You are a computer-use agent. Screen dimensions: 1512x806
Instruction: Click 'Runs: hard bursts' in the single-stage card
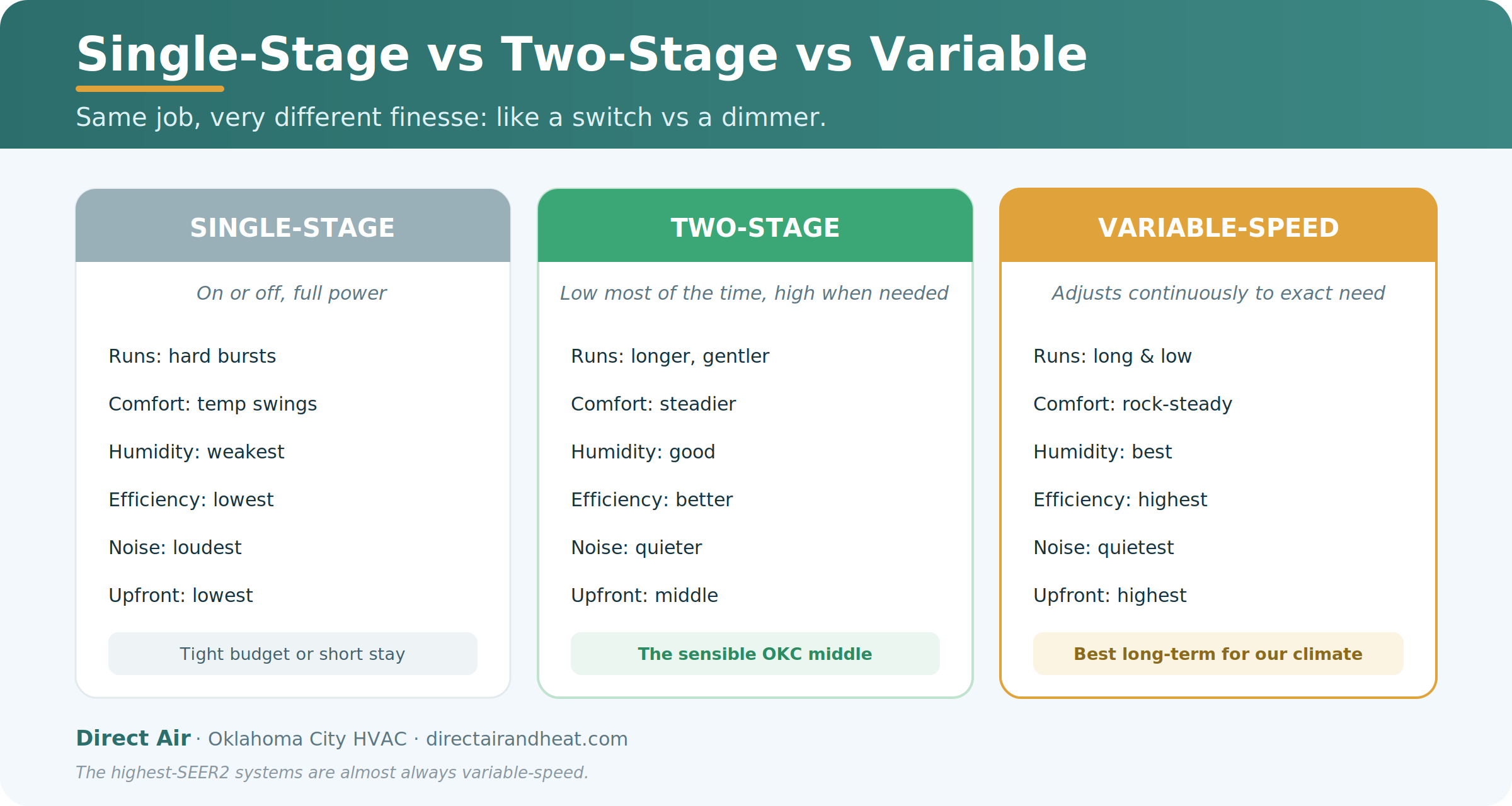(x=192, y=356)
